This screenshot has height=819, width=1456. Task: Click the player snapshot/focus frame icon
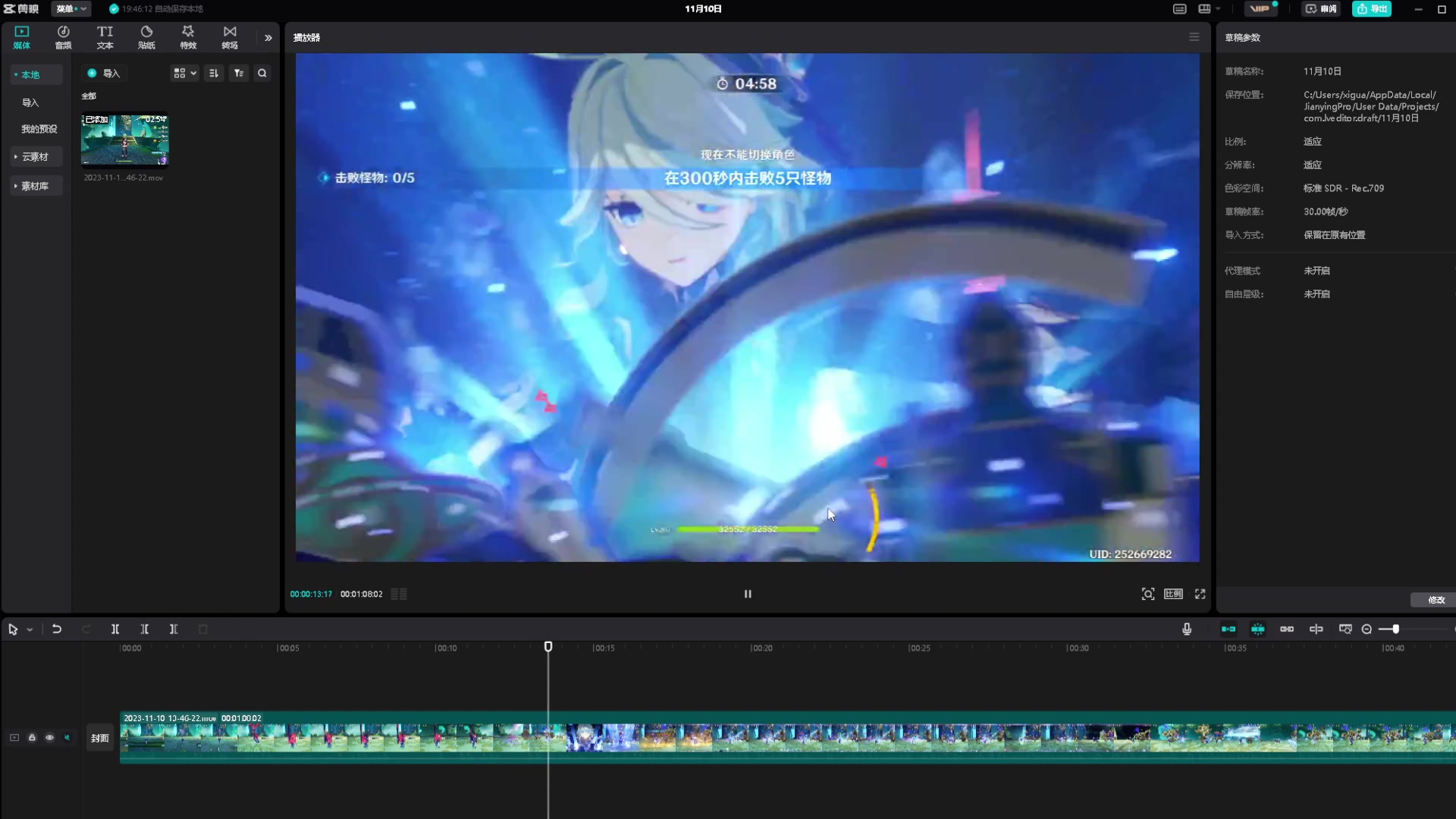pyautogui.click(x=1148, y=594)
